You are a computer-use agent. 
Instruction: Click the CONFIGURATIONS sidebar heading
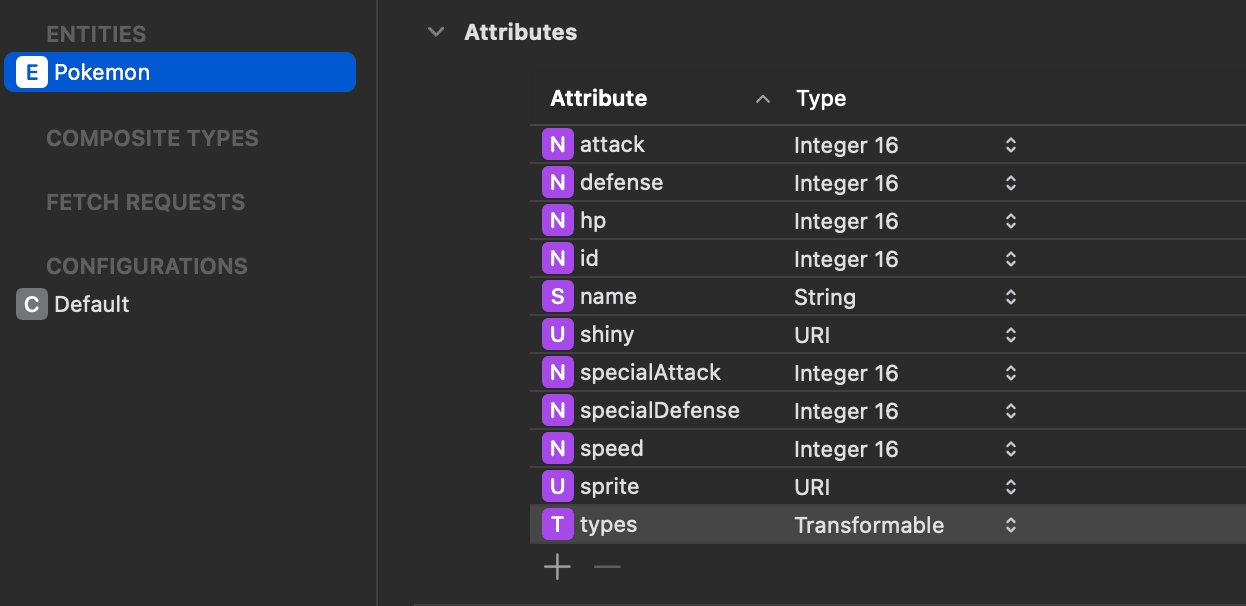tap(147, 266)
